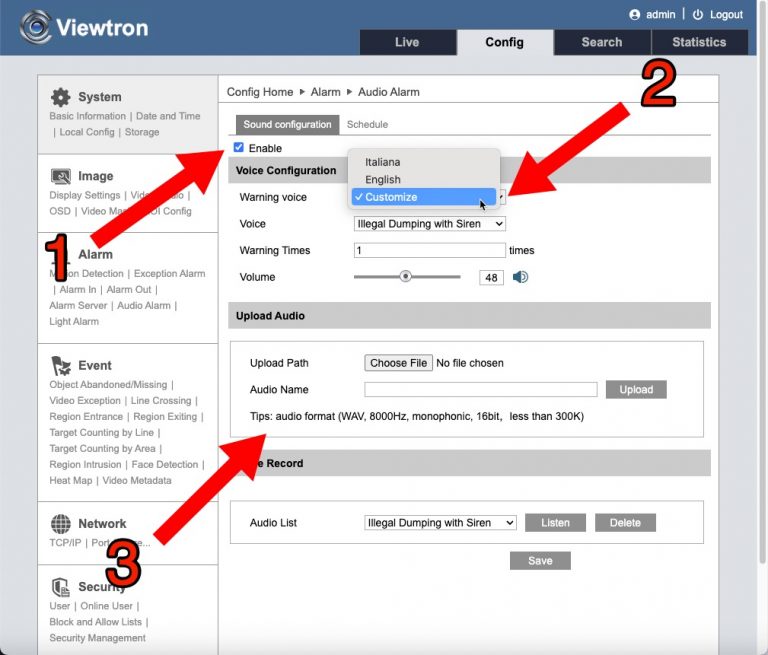Image resolution: width=768 pixels, height=655 pixels.
Task: Uncheck the Enable checkbox
Action: [x=239, y=148]
